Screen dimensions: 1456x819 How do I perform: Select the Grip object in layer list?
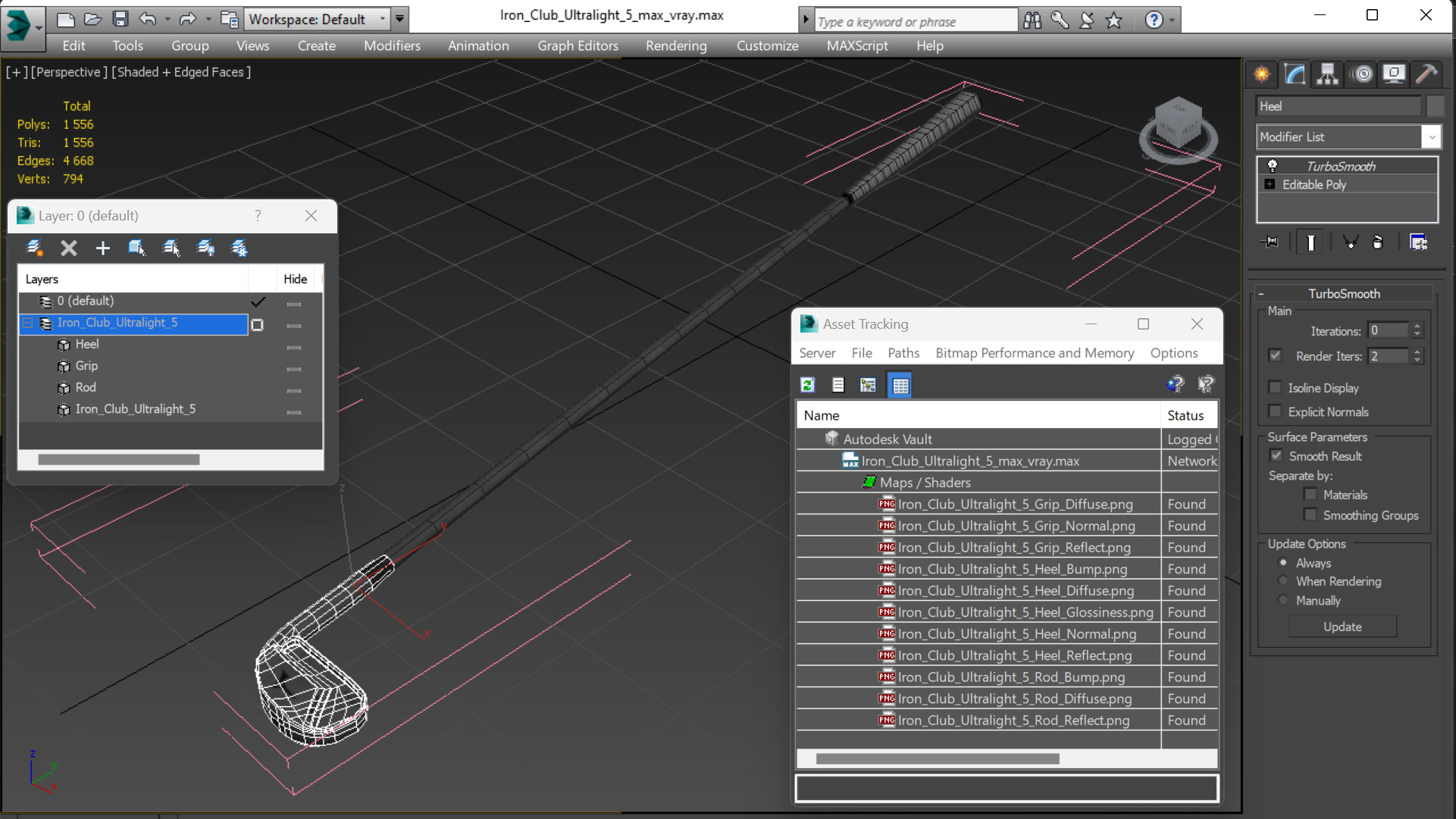pyautogui.click(x=86, y=366)
